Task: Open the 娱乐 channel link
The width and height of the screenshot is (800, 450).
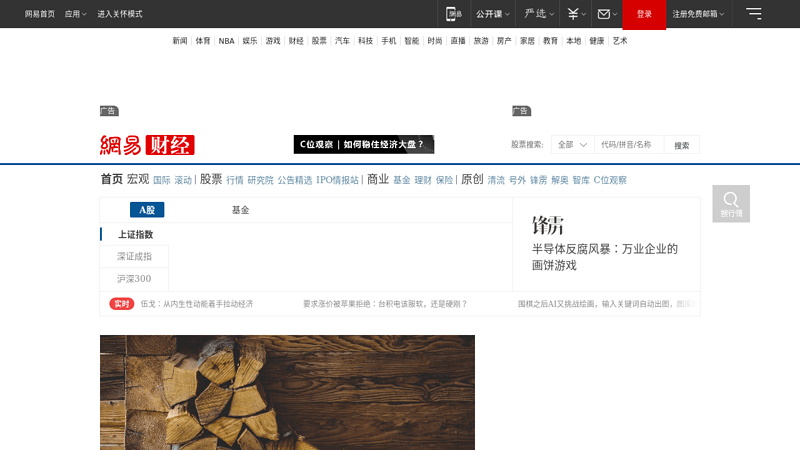Action: click(x=249, y=41)
